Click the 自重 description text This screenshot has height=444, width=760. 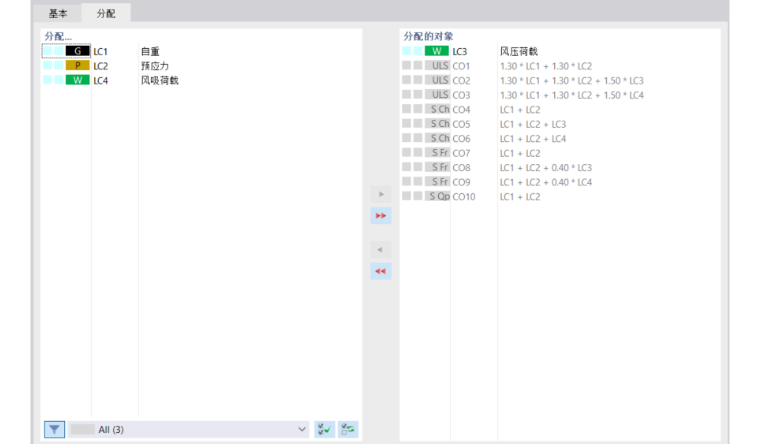(x=150, y=51)
